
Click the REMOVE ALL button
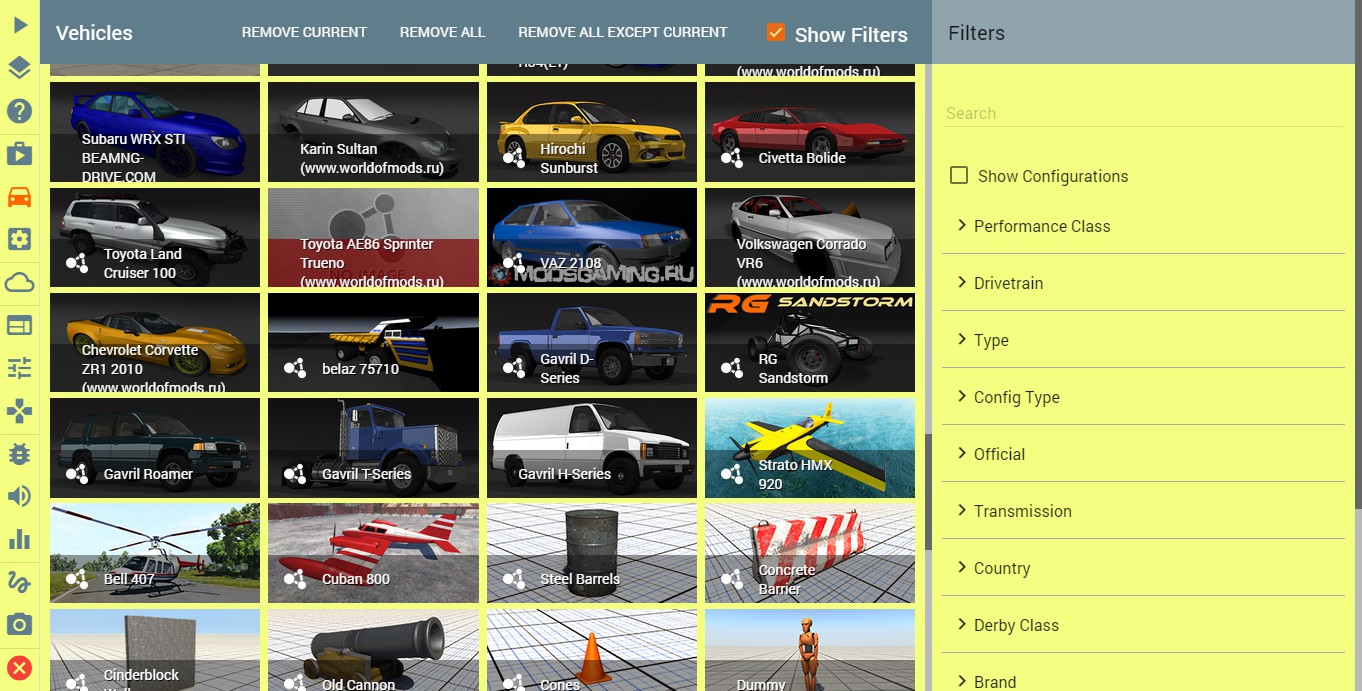click(x=442, y=32)
